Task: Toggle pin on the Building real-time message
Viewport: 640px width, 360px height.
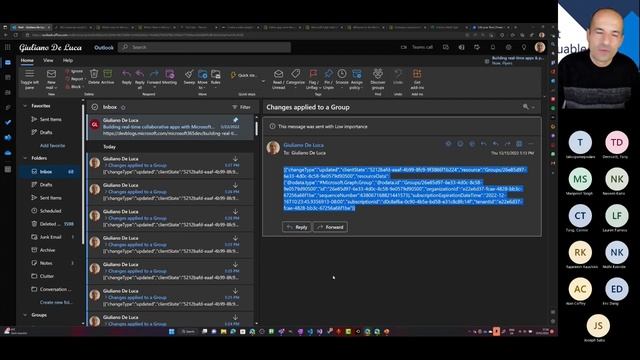Action: point(236,120)
